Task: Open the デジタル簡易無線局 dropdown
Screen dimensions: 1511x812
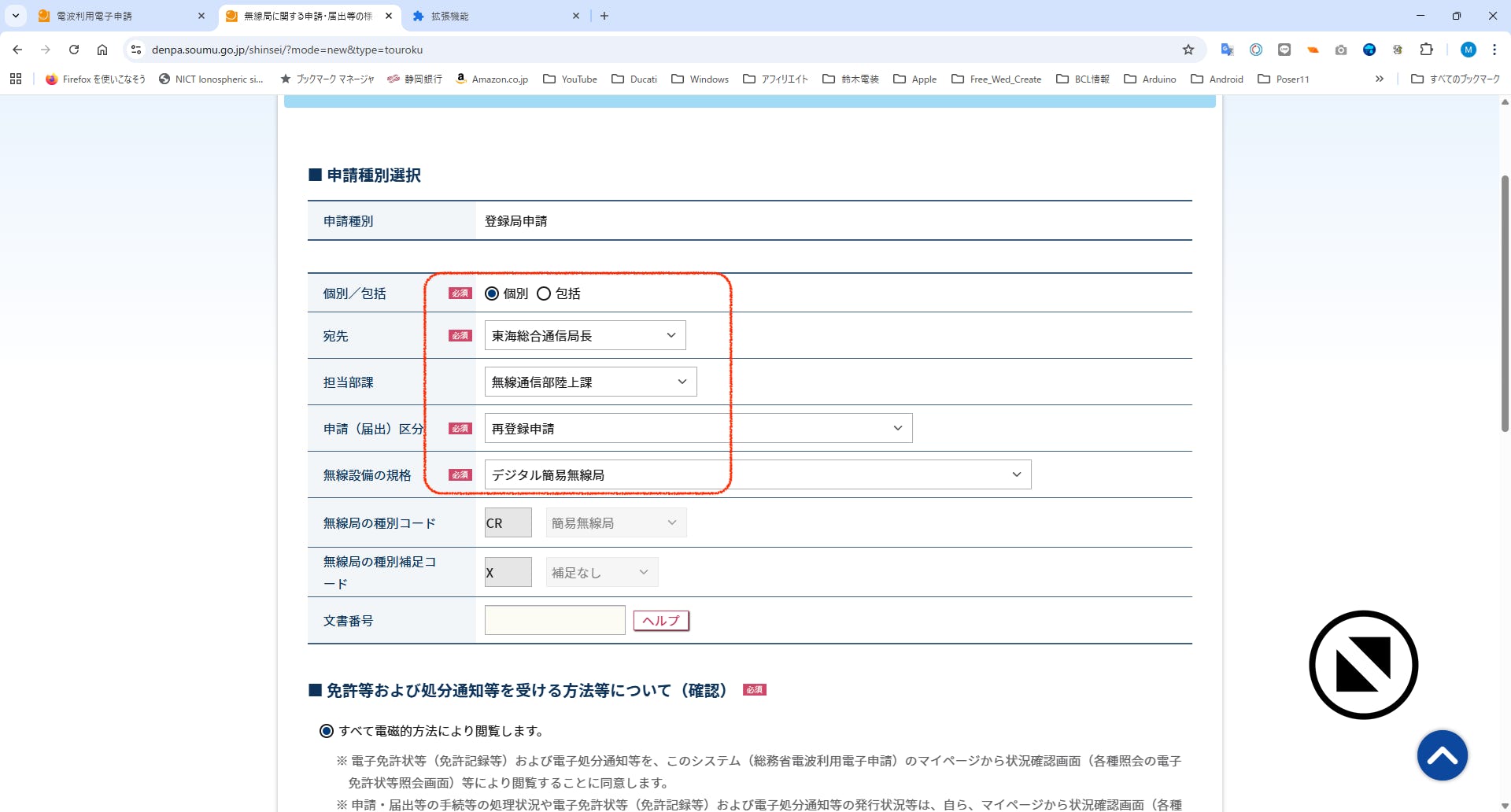Action: point(757,474)
